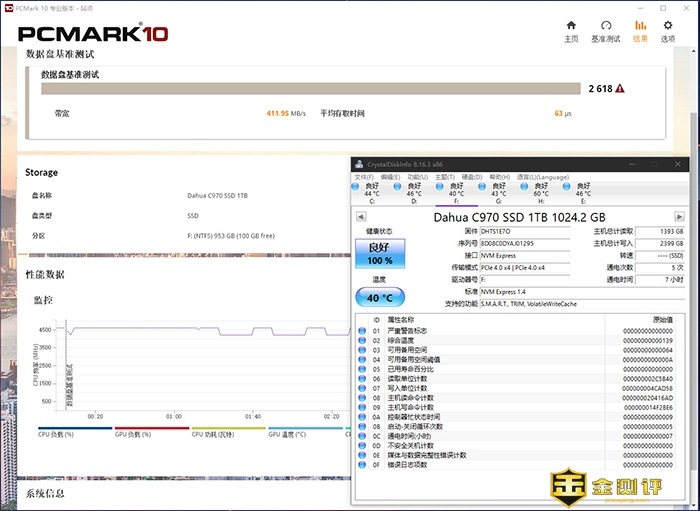
Task: Click health status 良好 100 % button
Action: (380, 253)
